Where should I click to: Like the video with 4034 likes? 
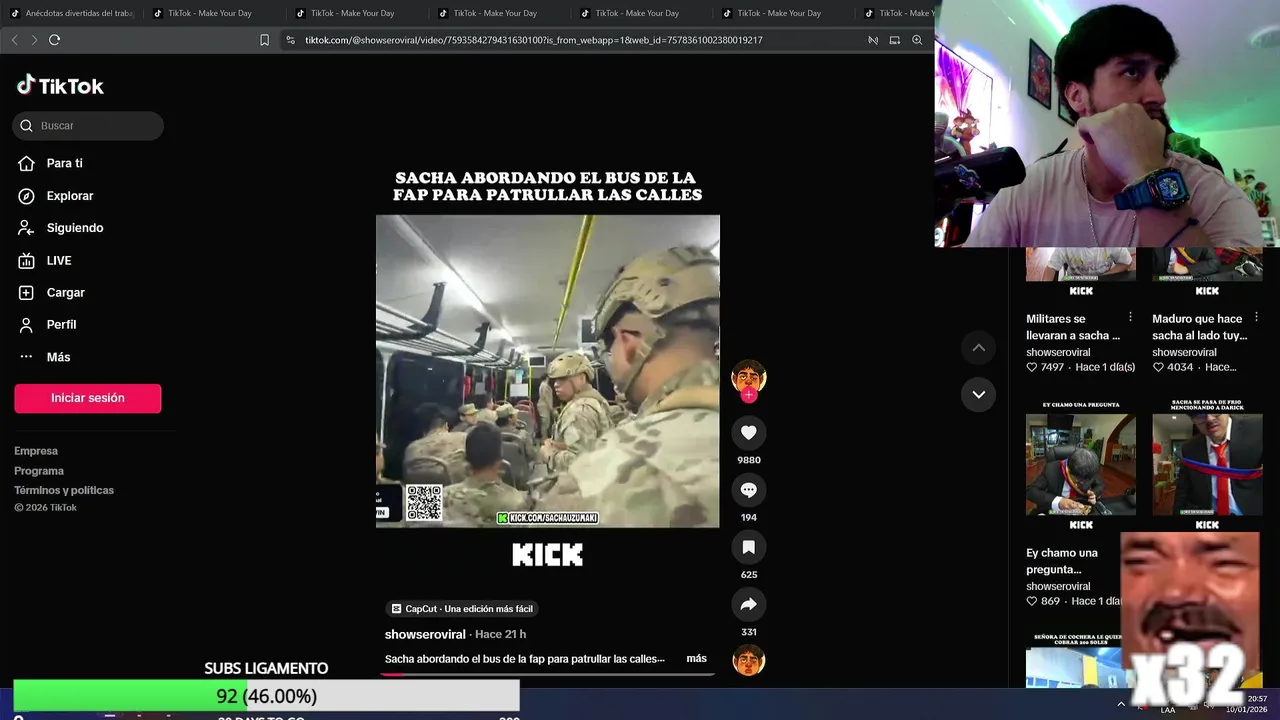pyautogui.click(x=1158, y=367)
